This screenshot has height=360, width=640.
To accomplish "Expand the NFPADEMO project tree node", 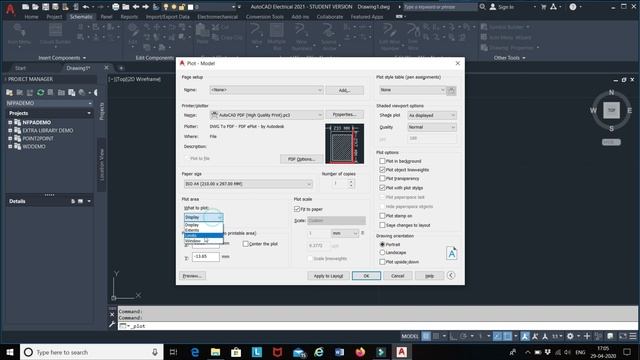I will click(x=10, y=122).
